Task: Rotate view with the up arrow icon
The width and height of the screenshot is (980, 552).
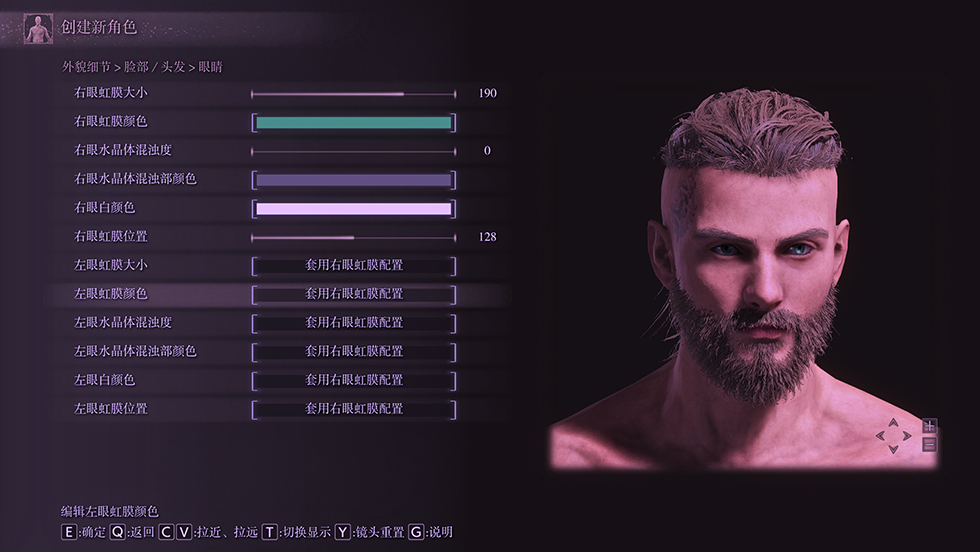Action: 893,423
